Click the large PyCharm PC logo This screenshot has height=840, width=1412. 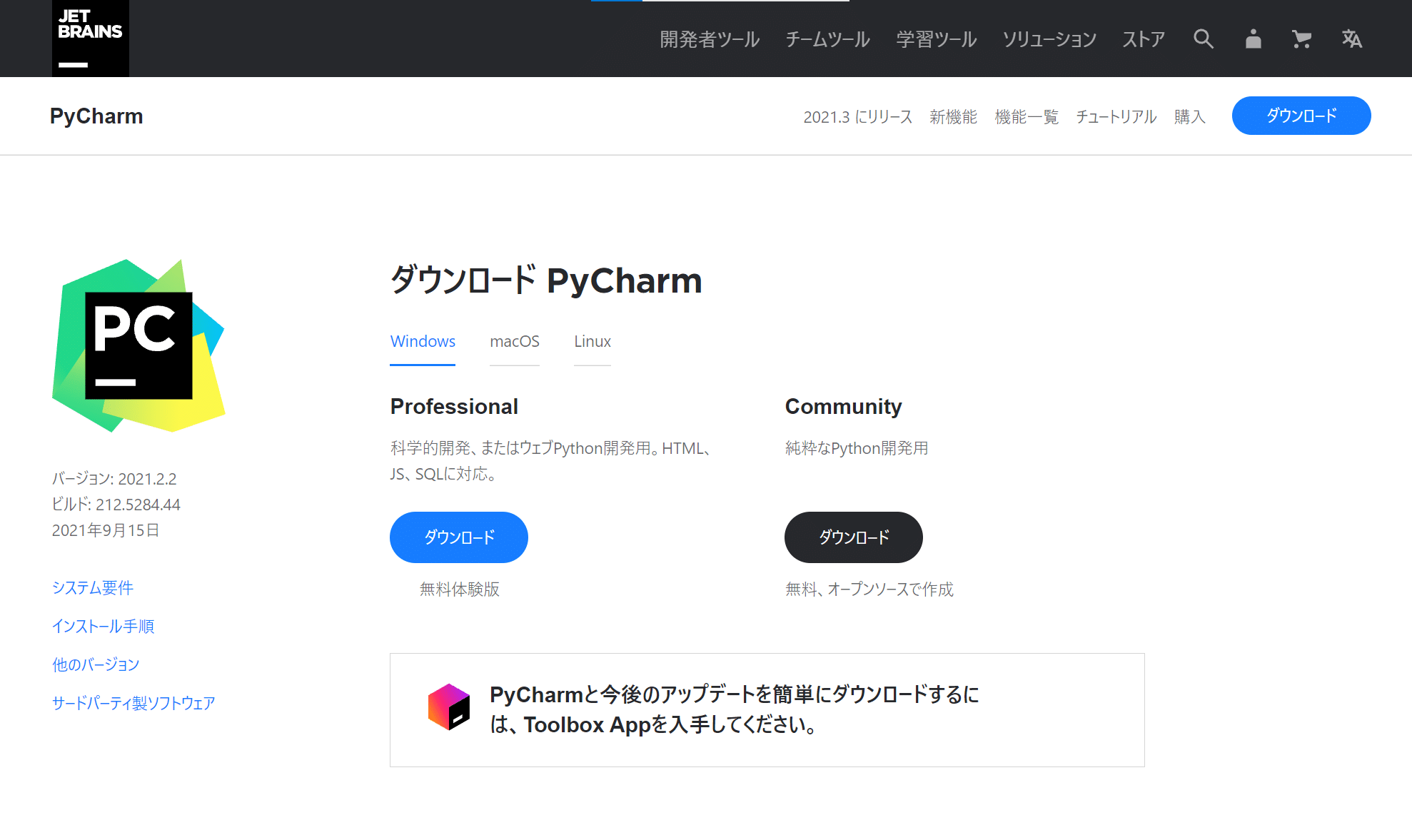coord(139,345)
